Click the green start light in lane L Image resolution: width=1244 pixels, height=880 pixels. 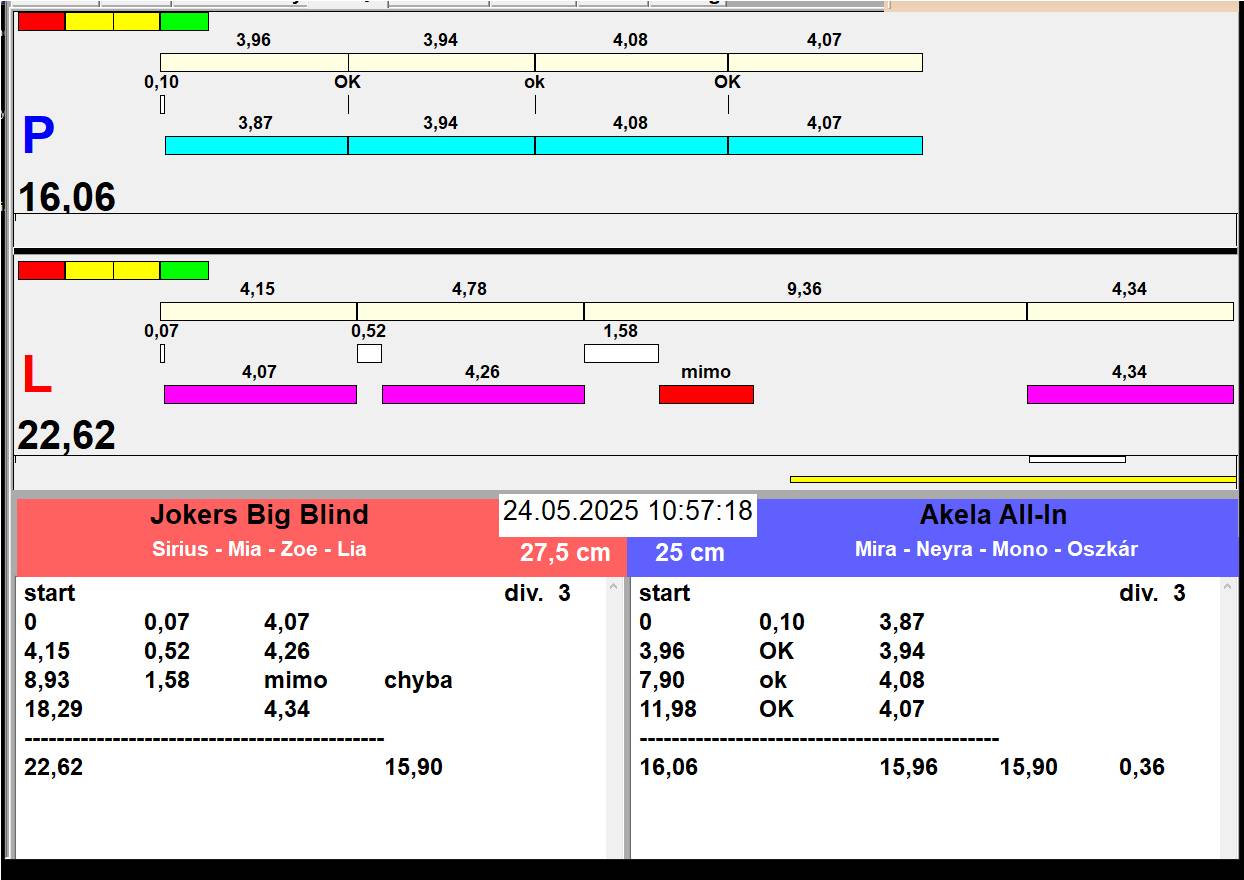pyautogui.click(x=184, y=270)
